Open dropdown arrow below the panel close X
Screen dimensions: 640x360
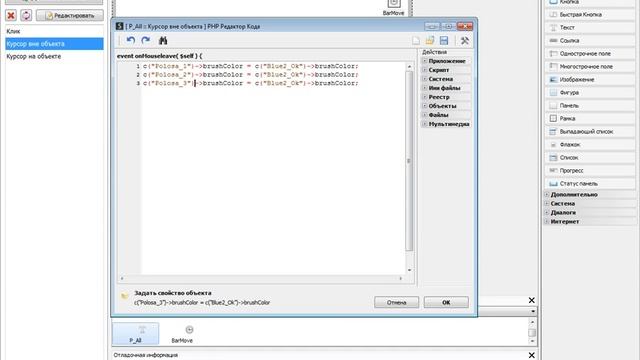(x=533, y=311)
